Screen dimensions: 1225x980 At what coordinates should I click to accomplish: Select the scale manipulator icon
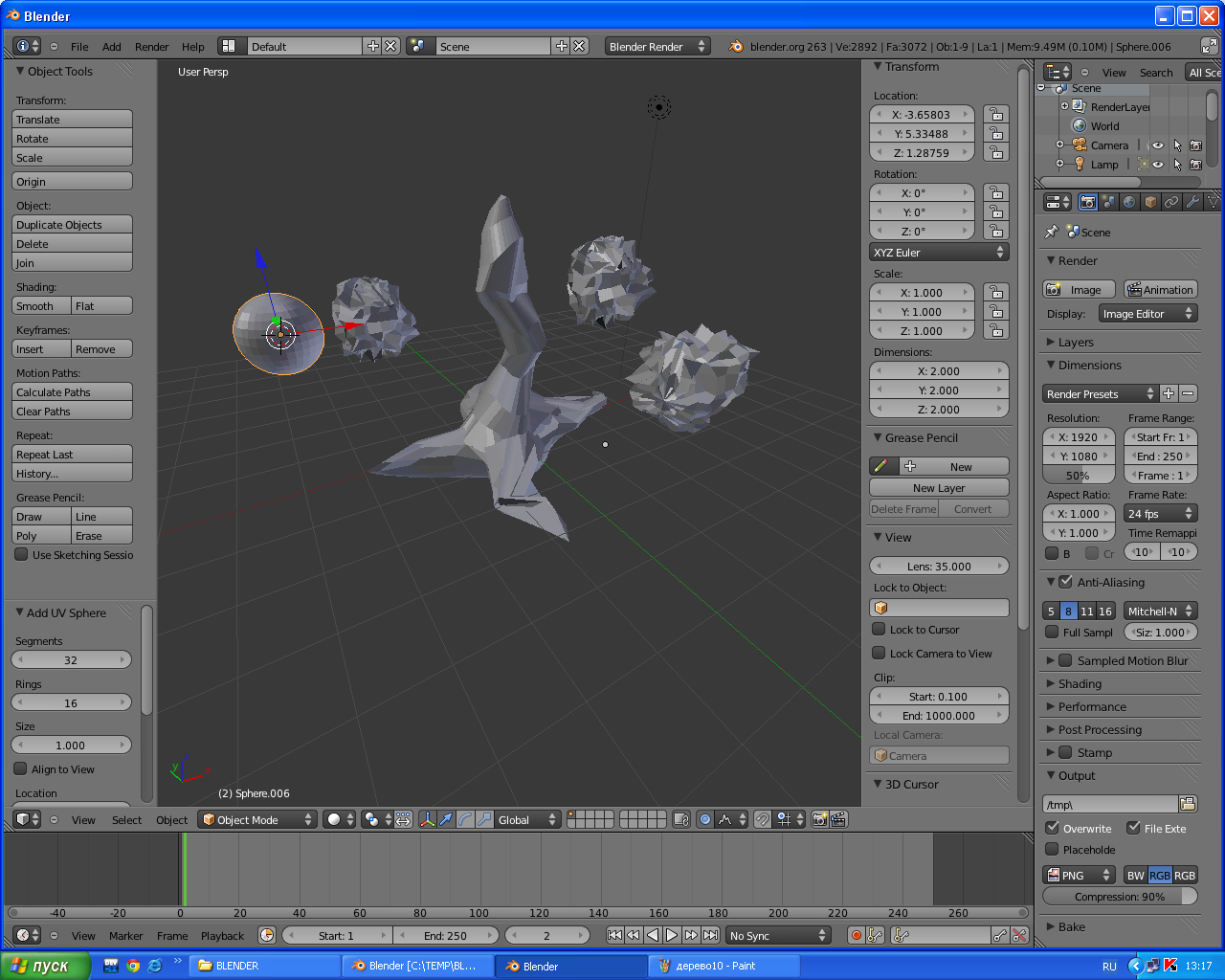pos(484,819)
